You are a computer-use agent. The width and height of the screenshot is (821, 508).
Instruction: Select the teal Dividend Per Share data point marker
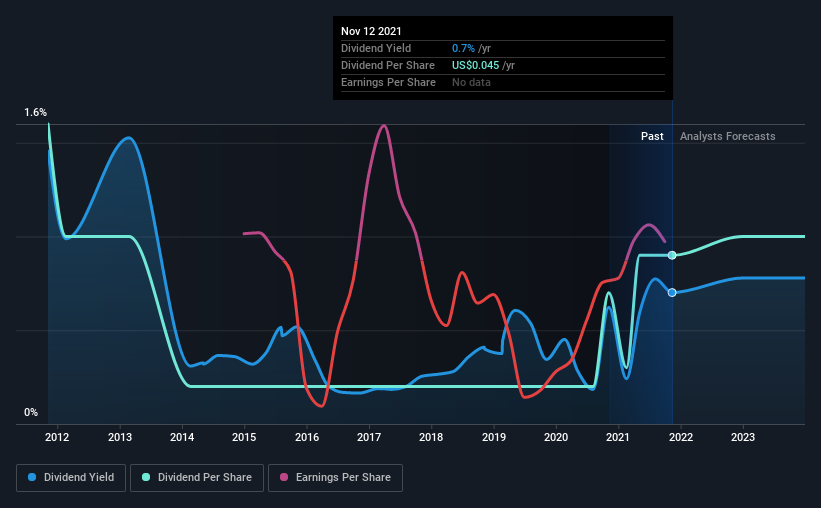[x=672, y=255]
